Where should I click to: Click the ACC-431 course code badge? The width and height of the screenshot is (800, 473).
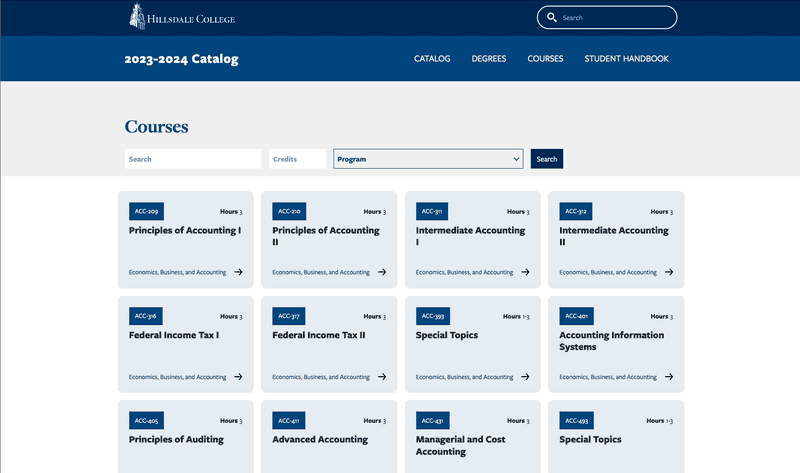point(433,420)
